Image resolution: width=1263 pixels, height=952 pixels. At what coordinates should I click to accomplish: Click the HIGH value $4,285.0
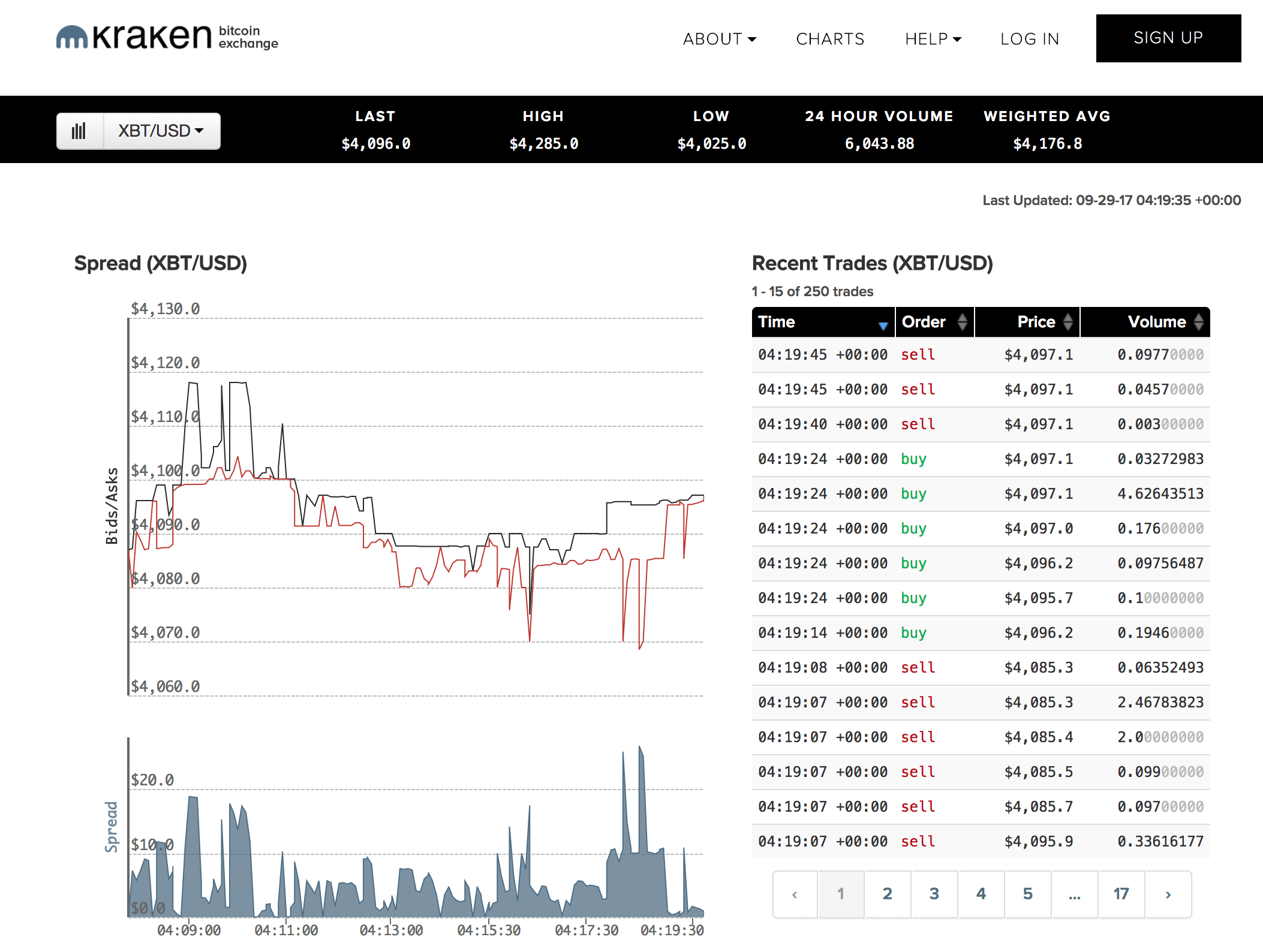coord(544,144)
